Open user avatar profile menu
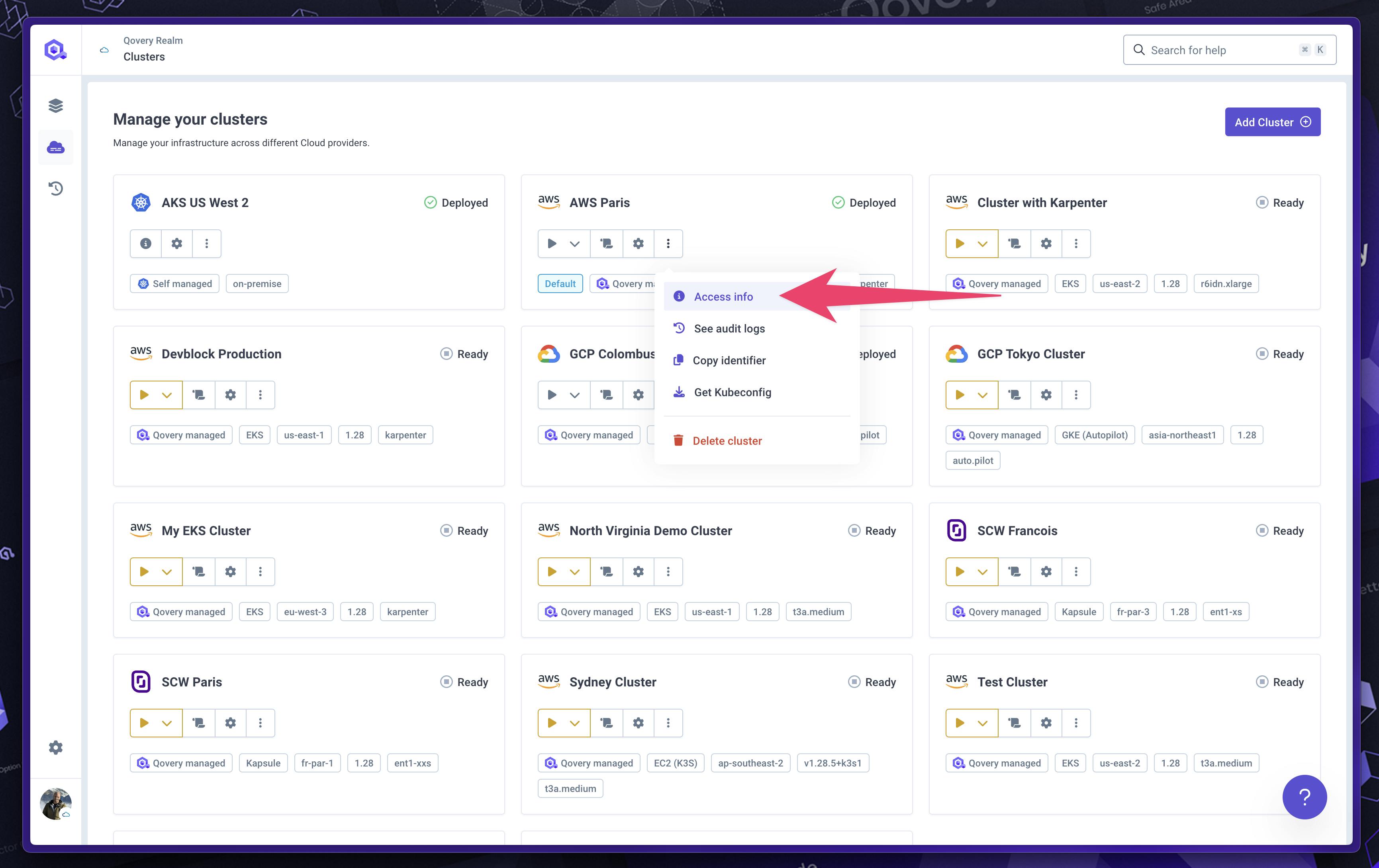The height and width of the screenshot is (868, 1379). pyautogui.click(x=55, y=803)
